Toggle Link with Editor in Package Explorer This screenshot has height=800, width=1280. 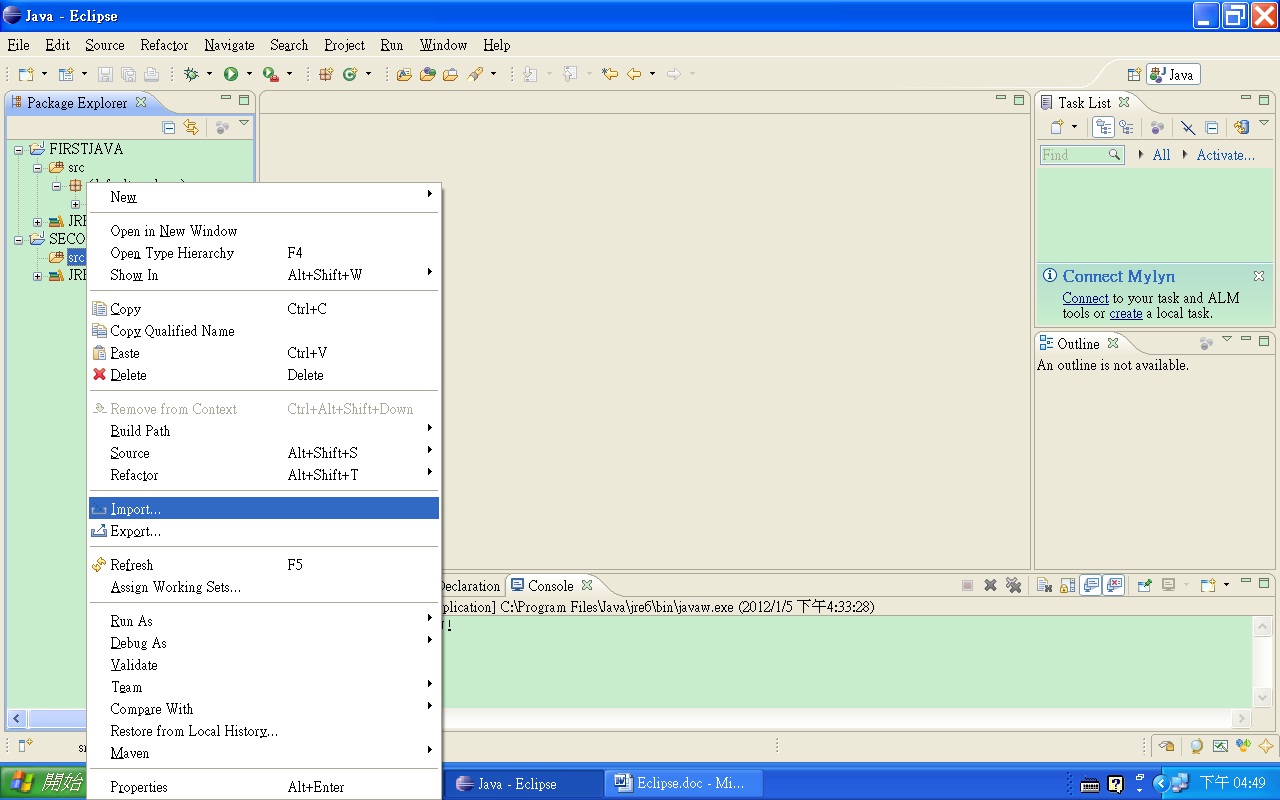pyautogui.click(x=191, y=127)
